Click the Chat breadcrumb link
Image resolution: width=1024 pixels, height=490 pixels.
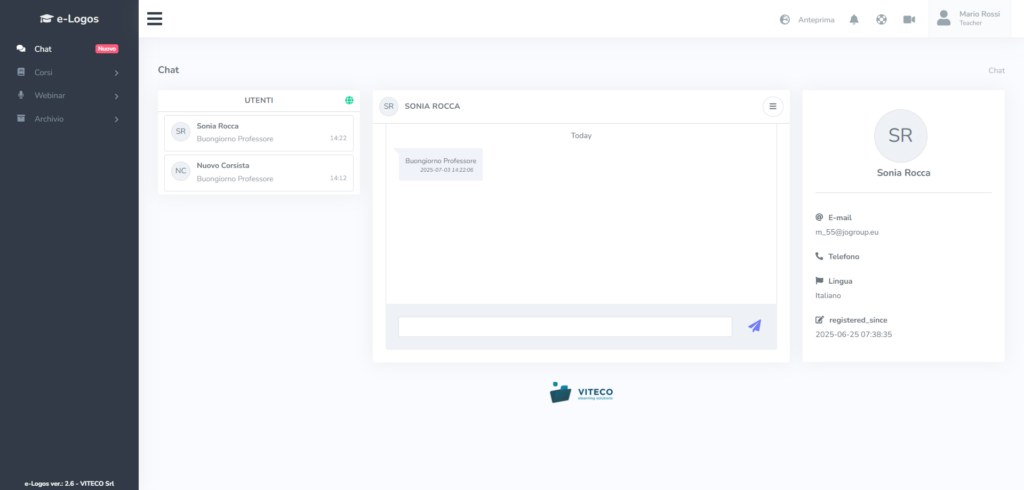coord(996,71)
